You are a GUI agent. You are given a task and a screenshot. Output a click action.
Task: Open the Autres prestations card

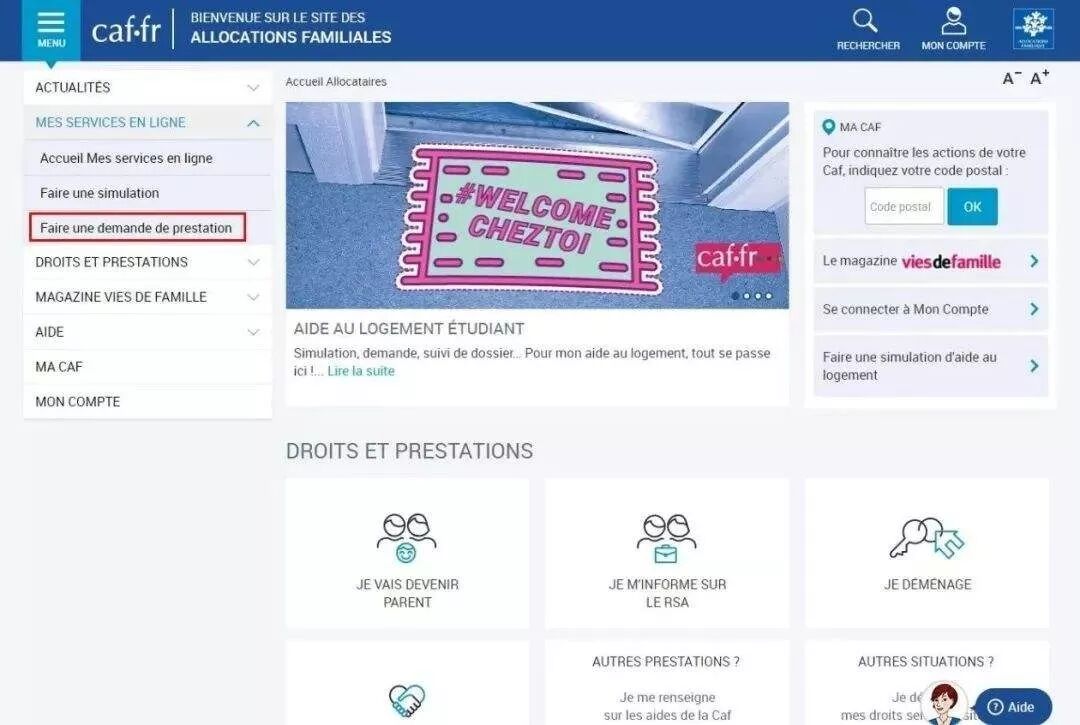tap(666, 683)
